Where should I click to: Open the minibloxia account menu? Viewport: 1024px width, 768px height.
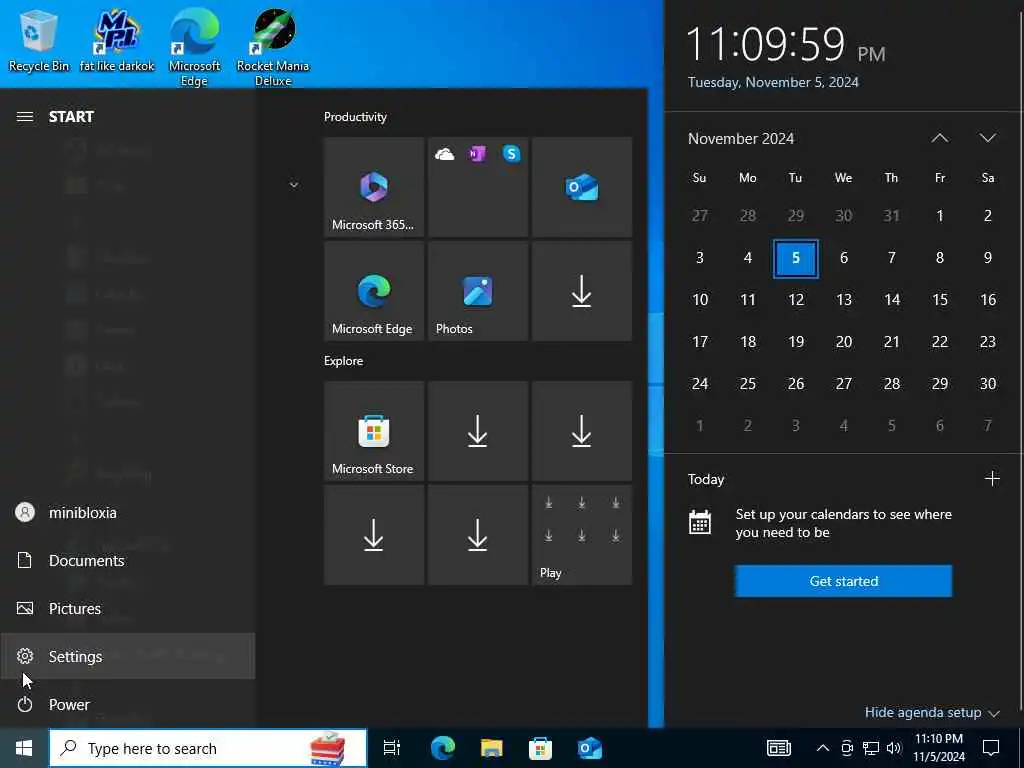[127, 513]
